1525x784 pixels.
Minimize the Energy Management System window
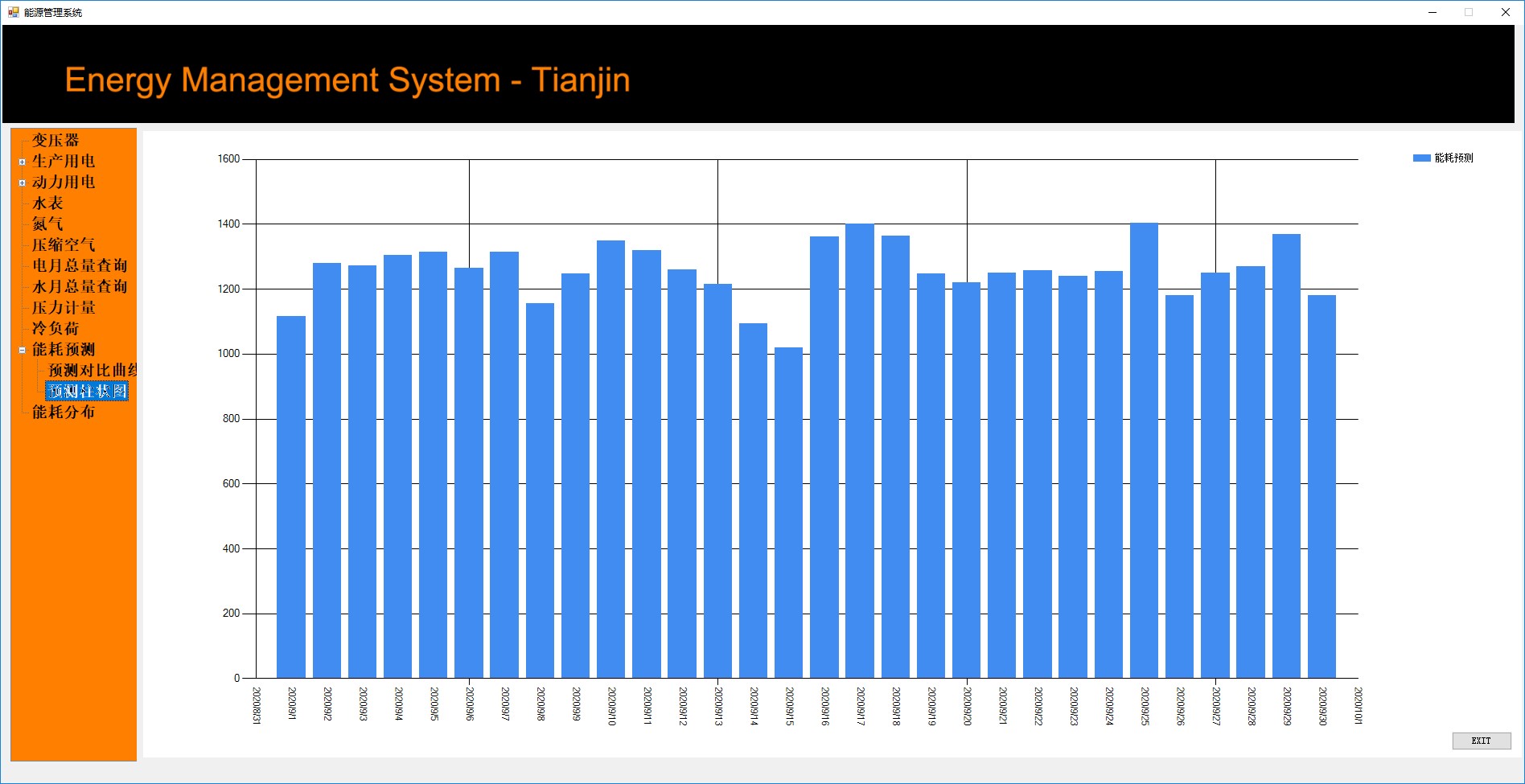point(1433,12)
